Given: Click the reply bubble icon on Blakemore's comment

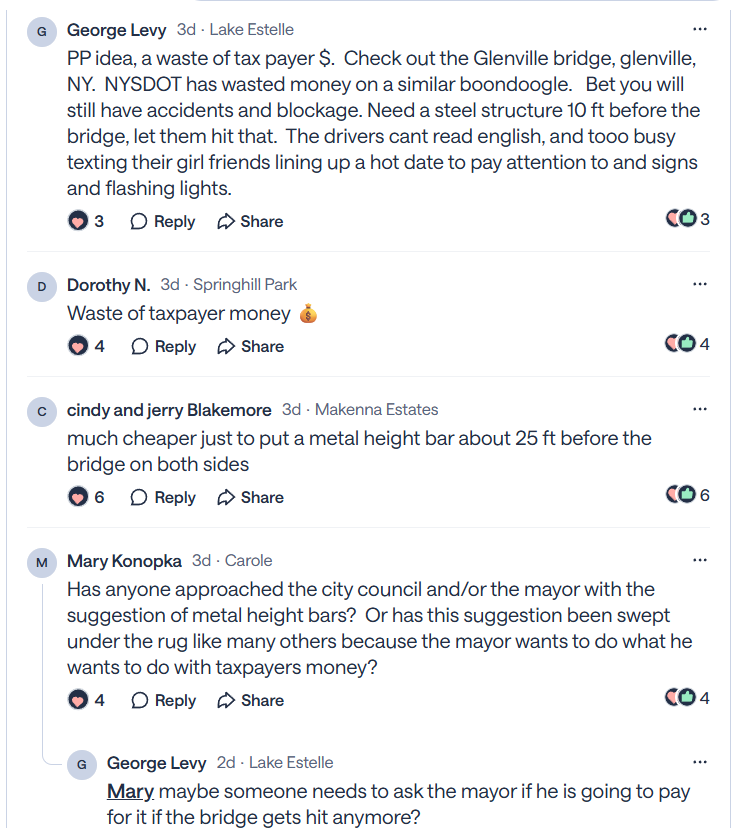Looking at the screenshot, I should coord(140,497).
